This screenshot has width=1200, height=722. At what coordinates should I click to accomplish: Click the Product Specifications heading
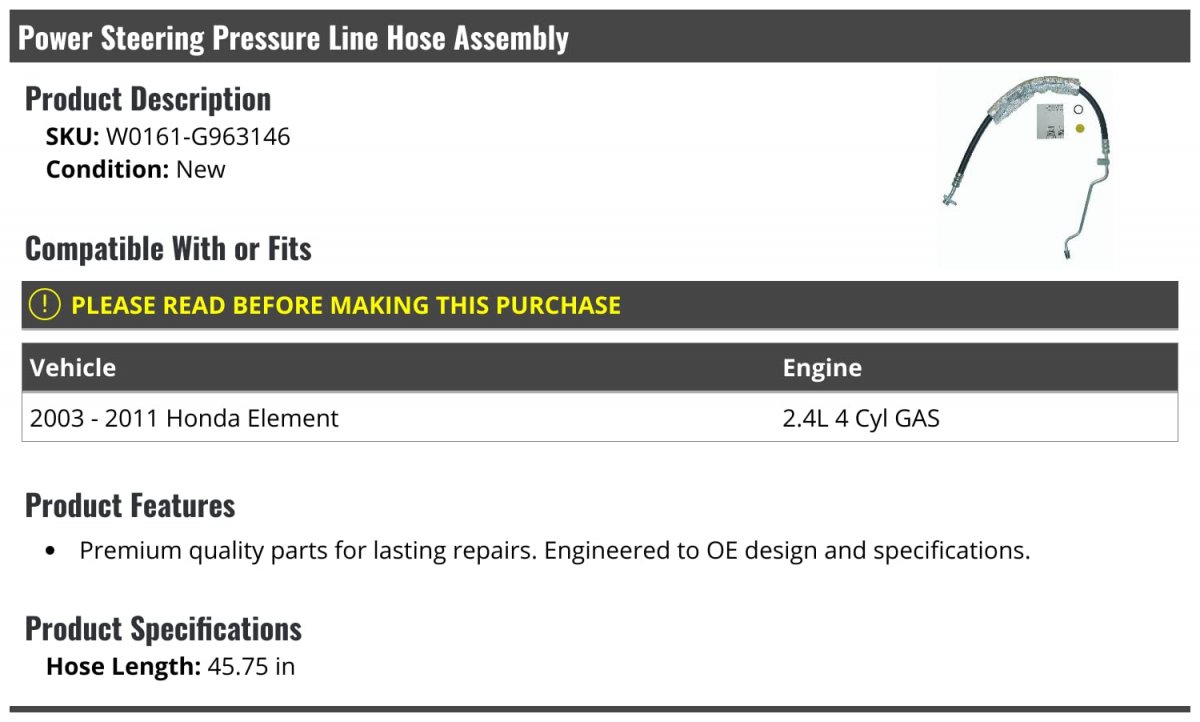pos(163,629)
